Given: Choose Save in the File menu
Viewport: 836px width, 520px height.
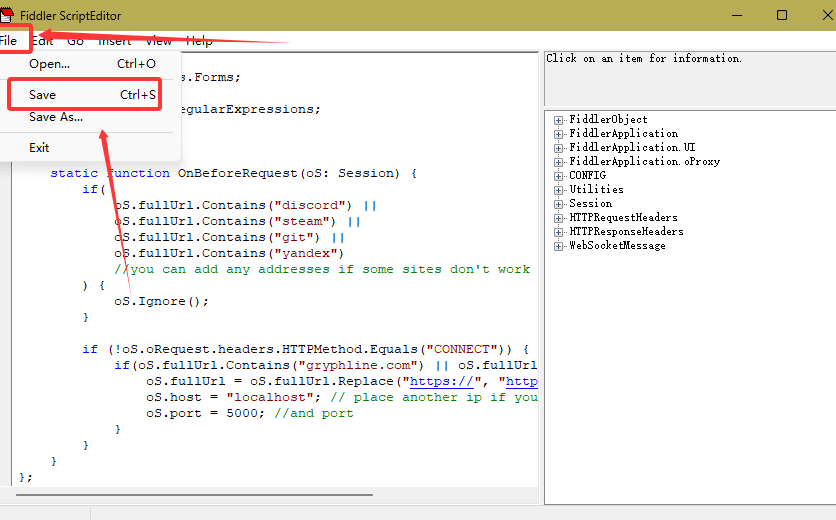Looking at the screenshot, I should [43, 95].
